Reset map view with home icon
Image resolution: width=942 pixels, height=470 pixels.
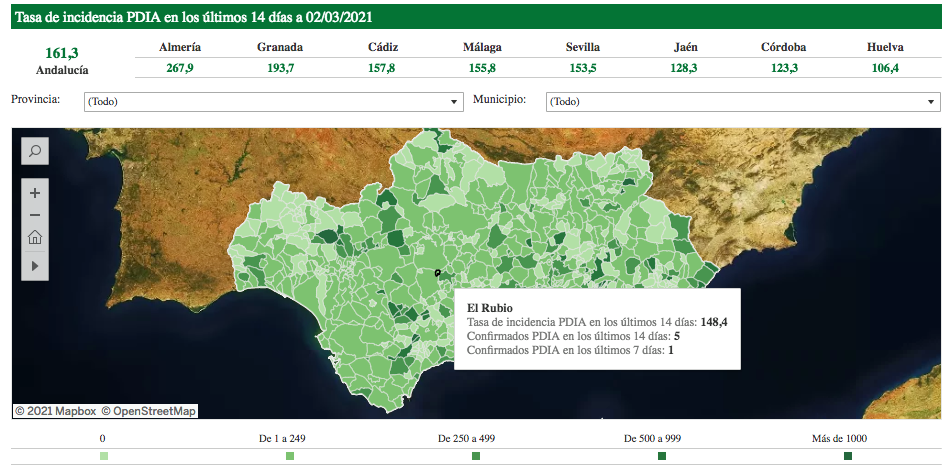[34, 238]
